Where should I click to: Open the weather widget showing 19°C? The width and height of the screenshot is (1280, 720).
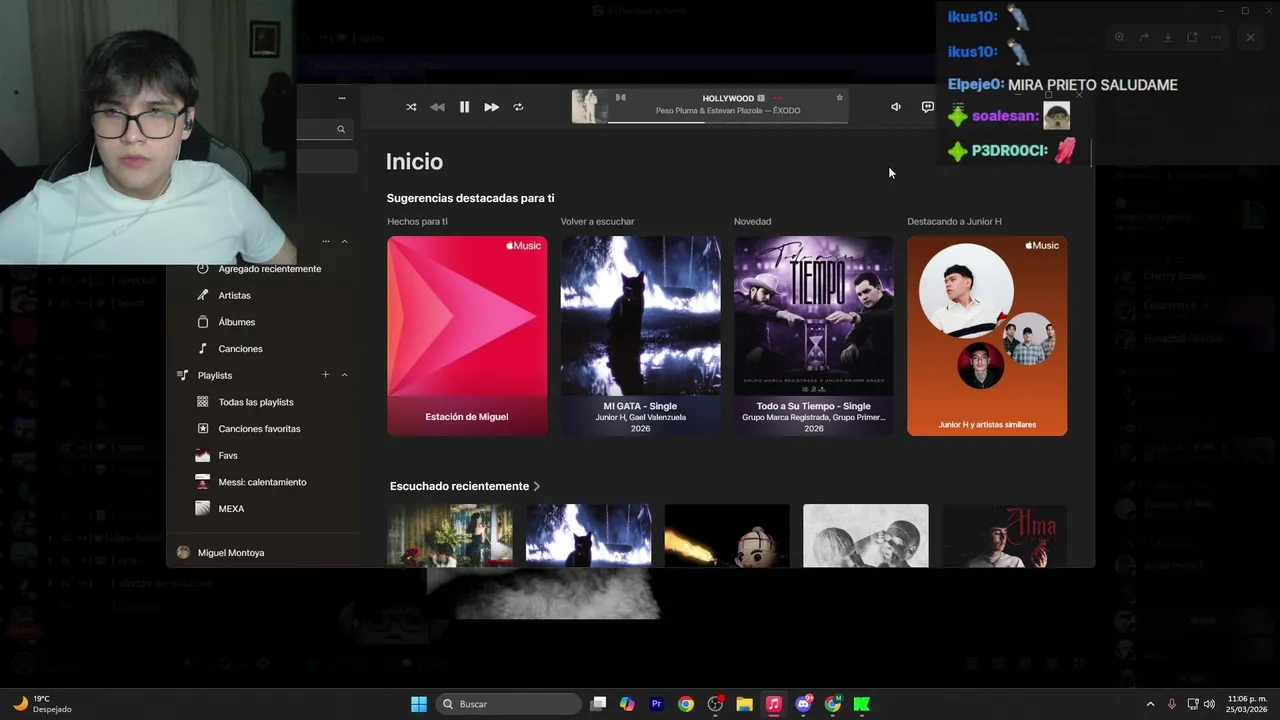(42, 704)
